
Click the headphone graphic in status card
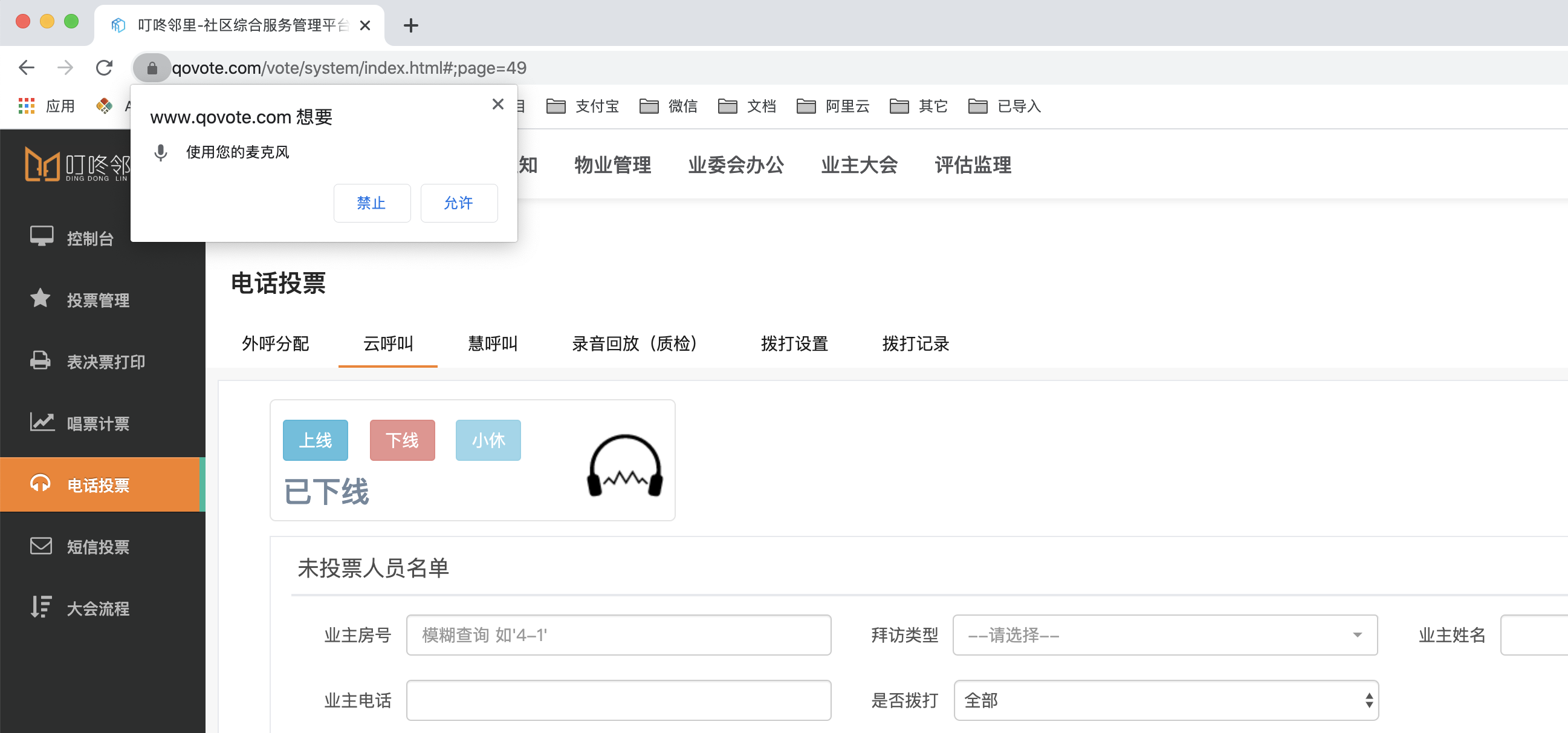(x=624, y=466)
